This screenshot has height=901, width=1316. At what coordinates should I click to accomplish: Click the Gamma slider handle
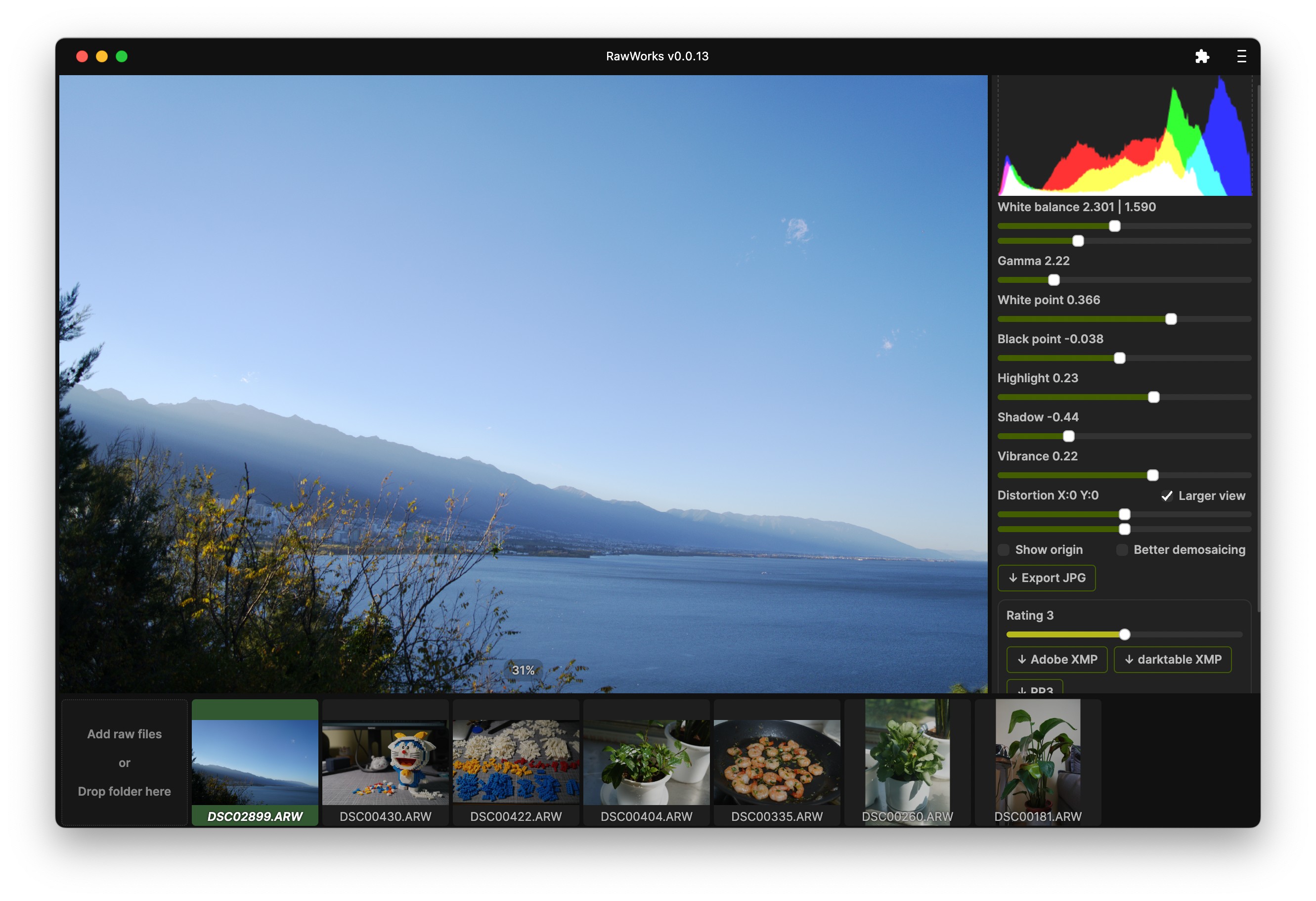pos(1053,280)
